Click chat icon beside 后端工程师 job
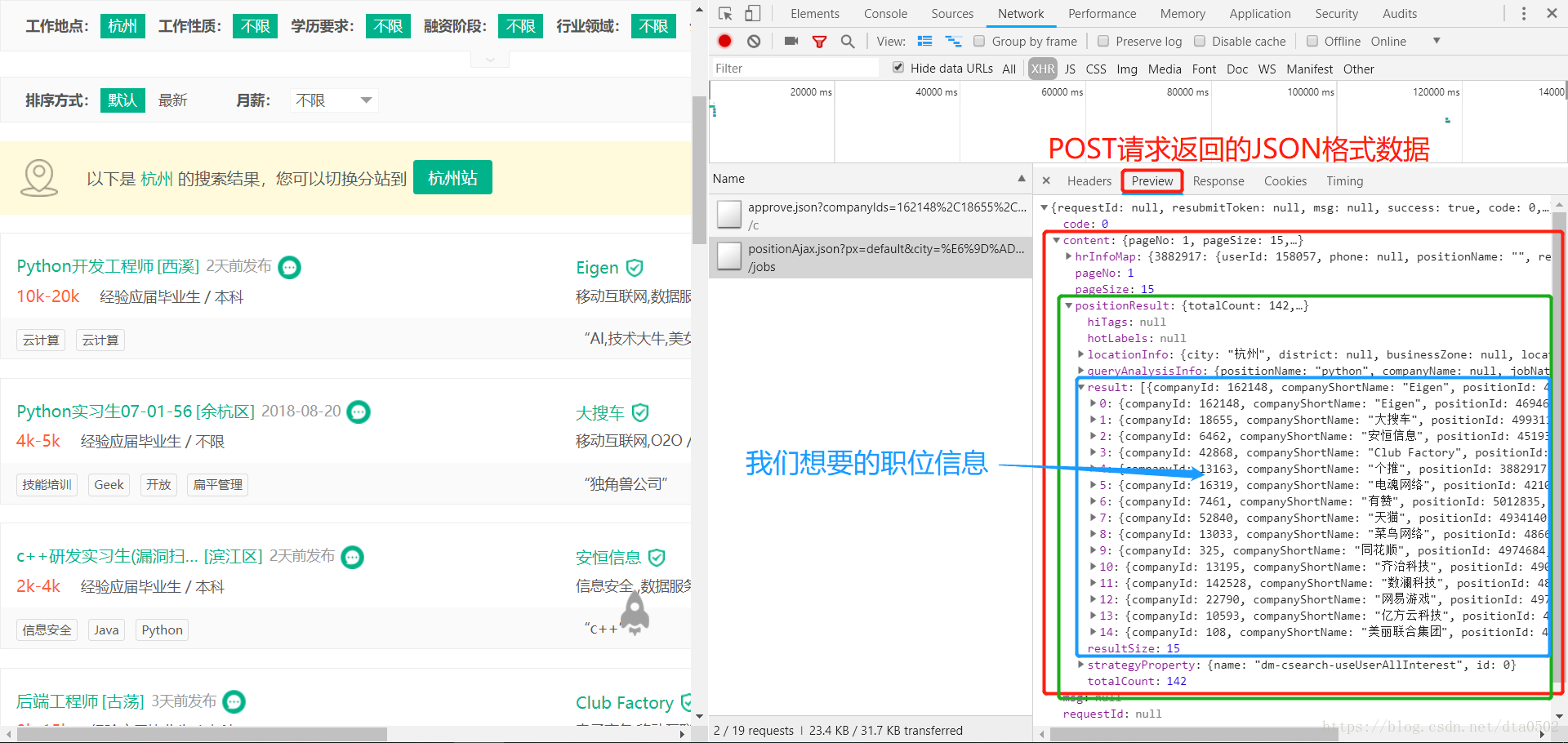The height and width of the screenshot is (743, 1568). [234, 702]
